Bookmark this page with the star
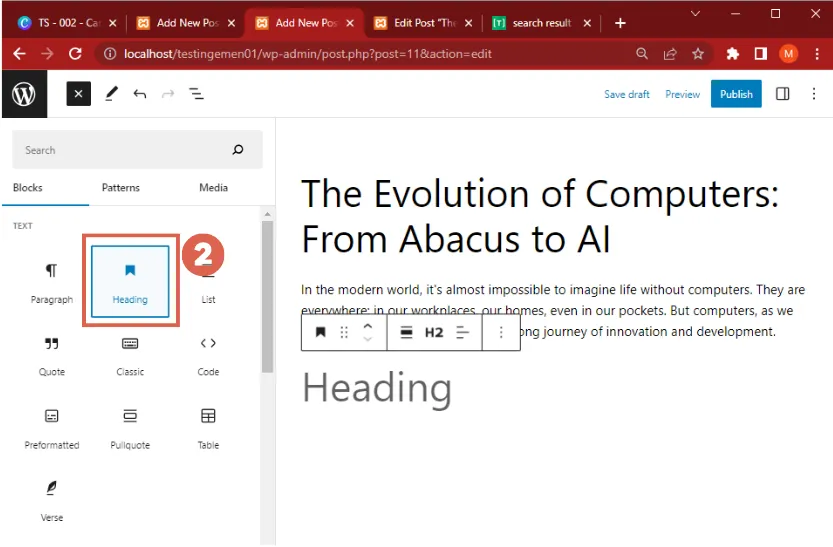The image size is (833, 547). (x=698, y=54)
